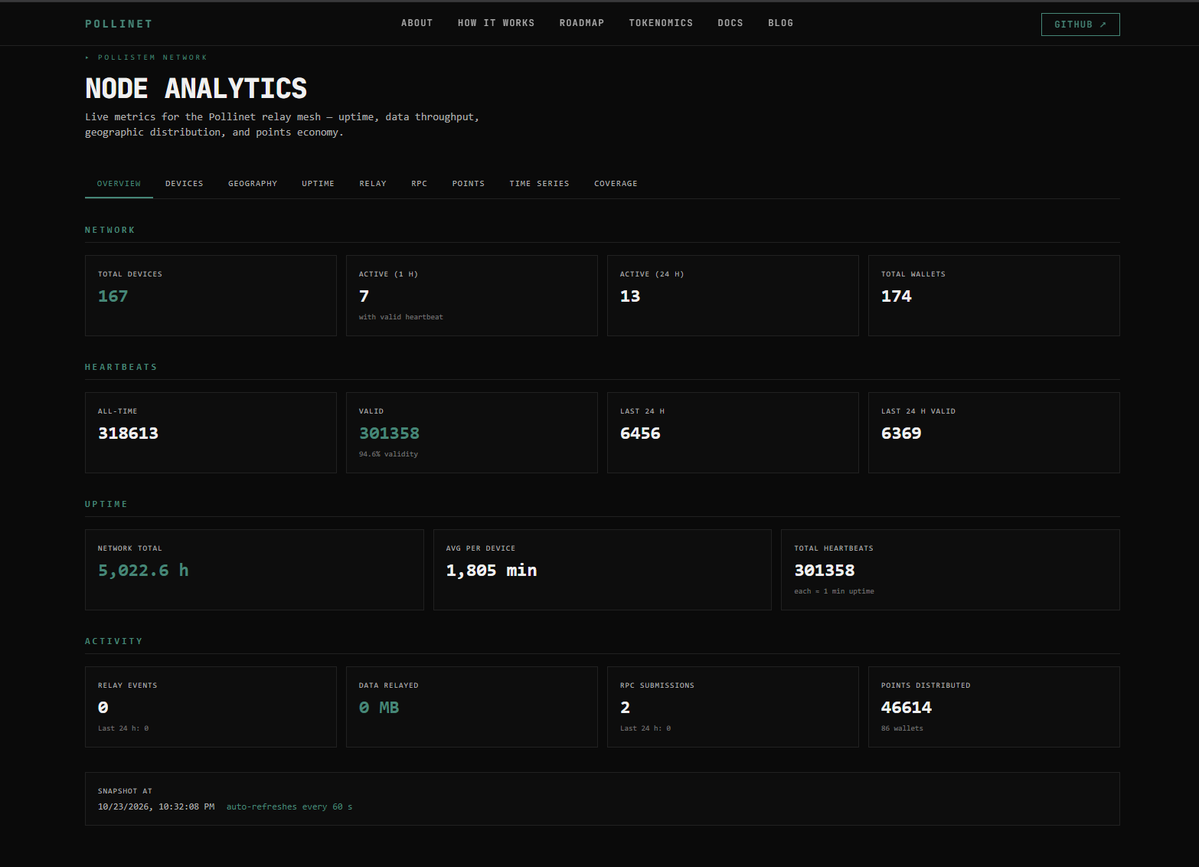Click the Active (24 H) value 13

point(630,297)
